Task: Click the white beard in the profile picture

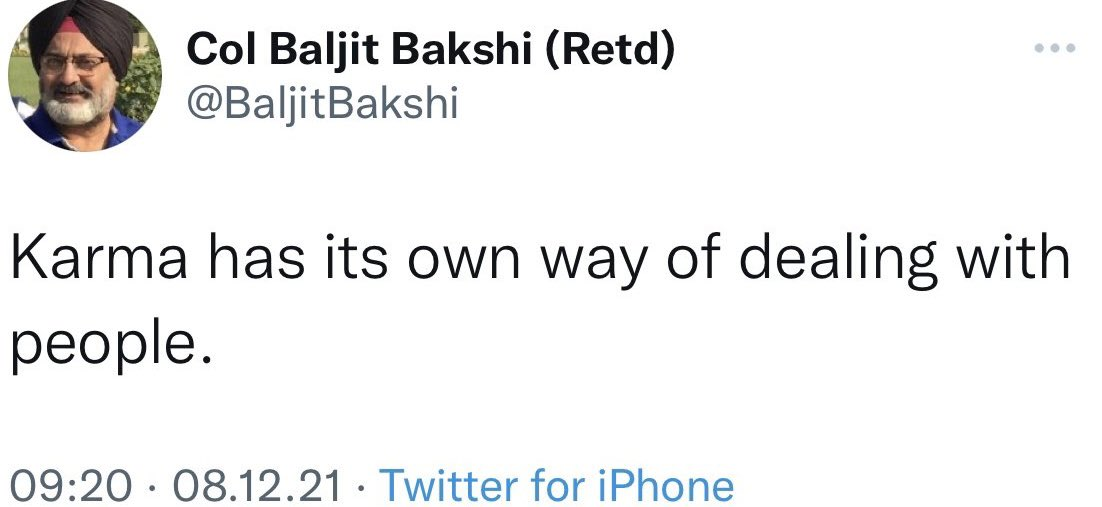Action: coord(72,108)
